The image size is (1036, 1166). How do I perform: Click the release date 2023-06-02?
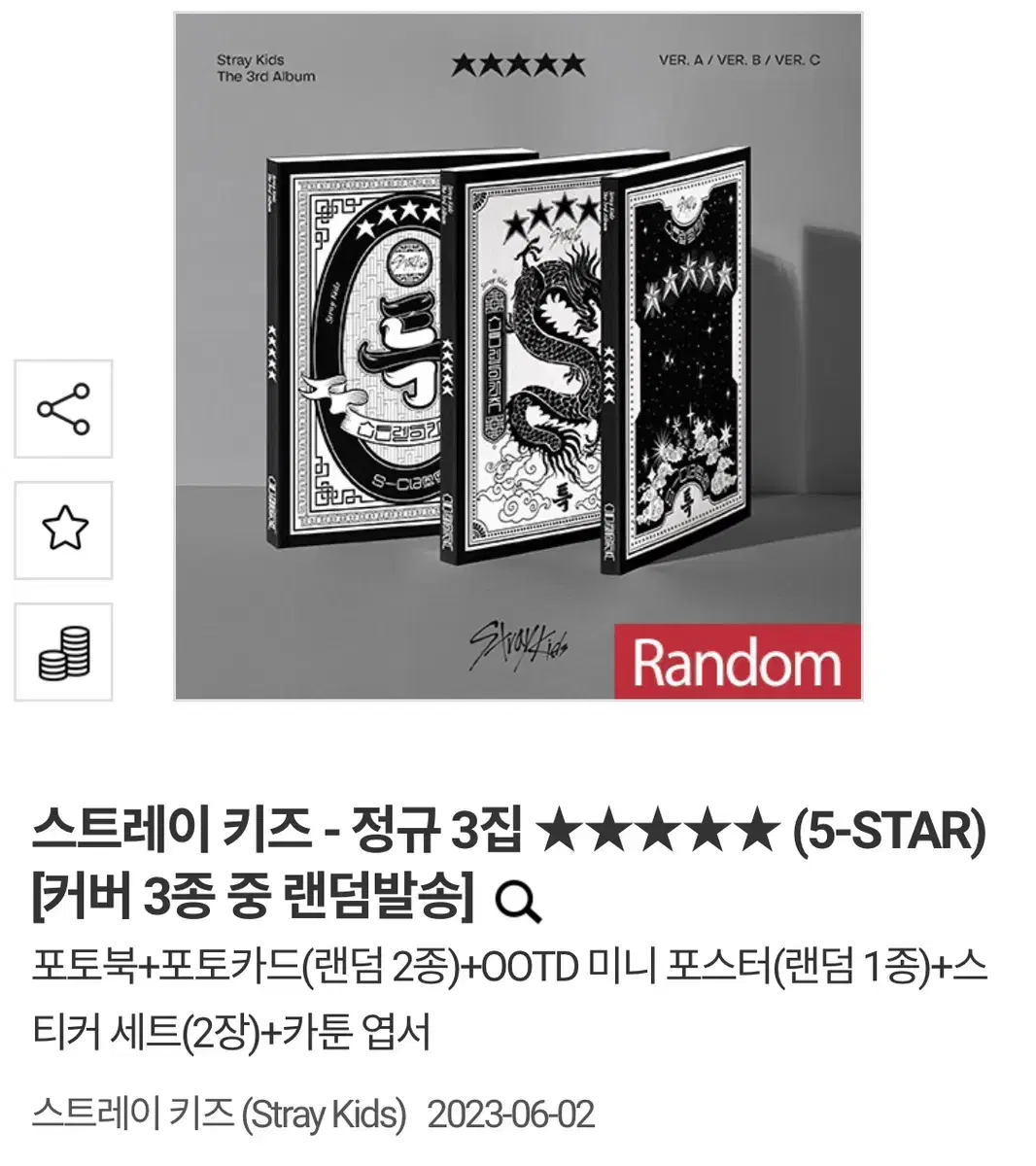(x=510, y=1114)
